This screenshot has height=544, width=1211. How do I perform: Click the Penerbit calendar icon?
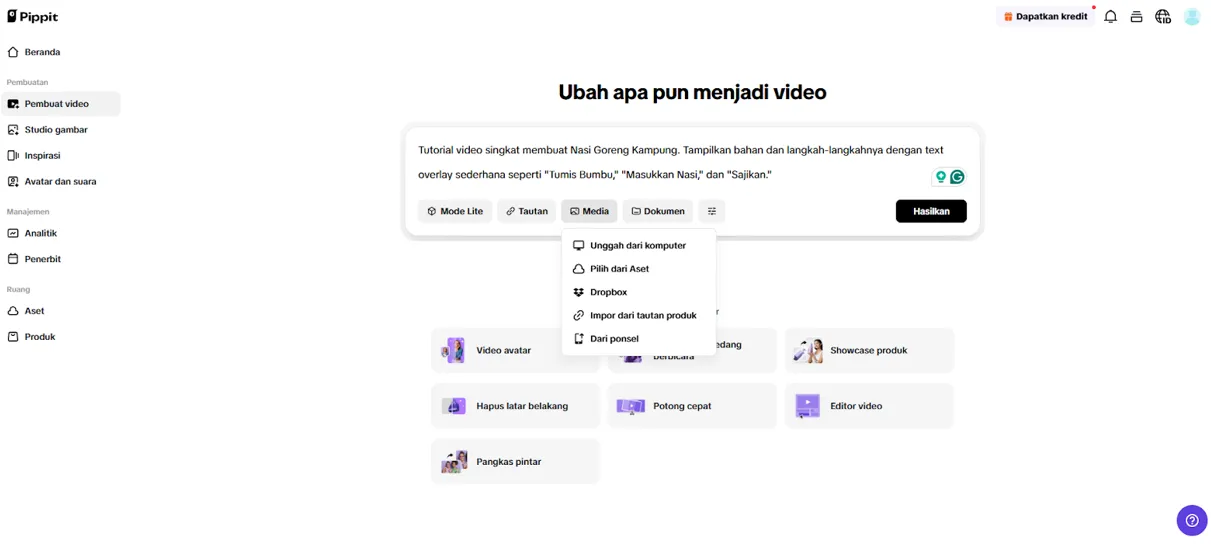point(13,259)
